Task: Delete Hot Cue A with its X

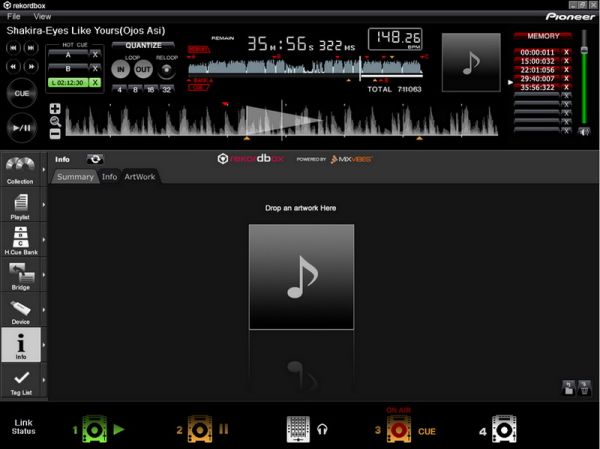Action: click(95, 55)
